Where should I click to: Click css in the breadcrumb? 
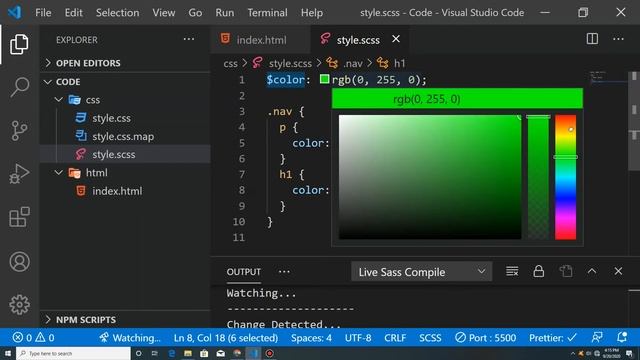pos(230,63)
